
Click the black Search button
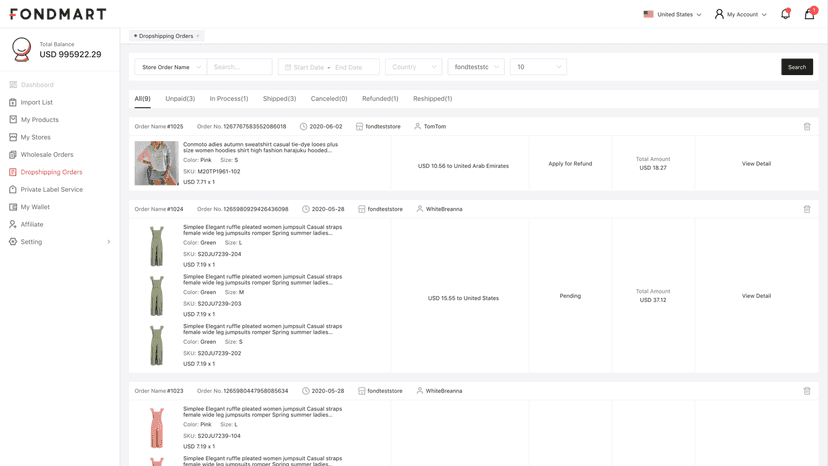click(x=797, y=67)
